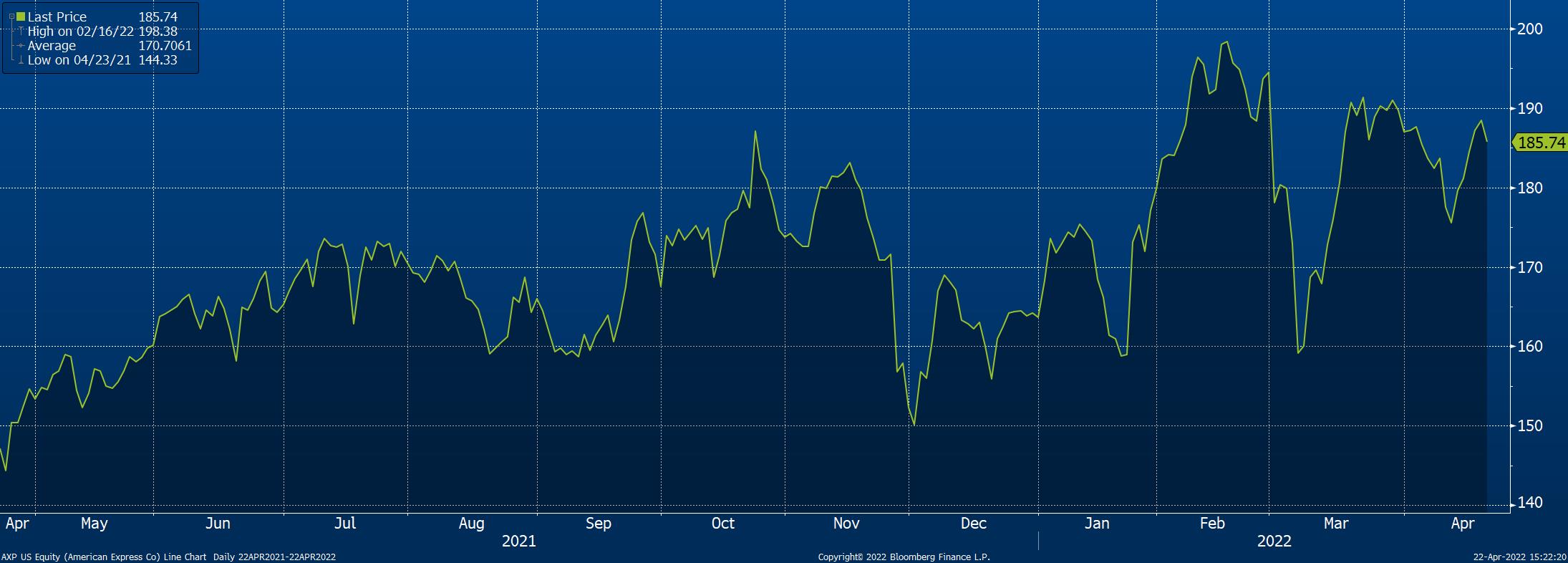Click the 170 label on price axis
The width and height of the screenshot is (1568, 563).
[1531, 268]
